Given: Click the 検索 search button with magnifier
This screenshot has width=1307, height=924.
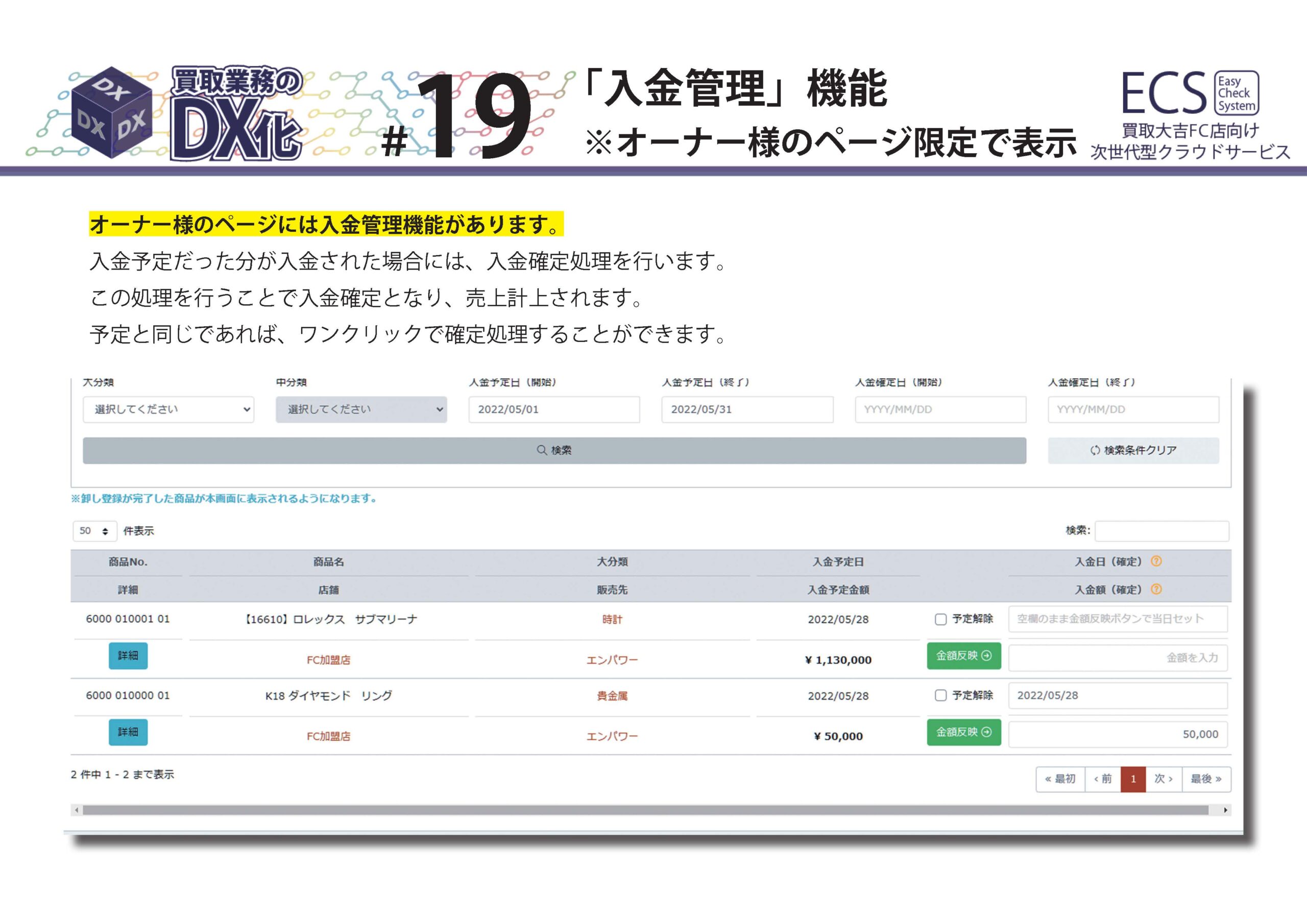Looking at the screenshot, I should click(x=554, y=450).
